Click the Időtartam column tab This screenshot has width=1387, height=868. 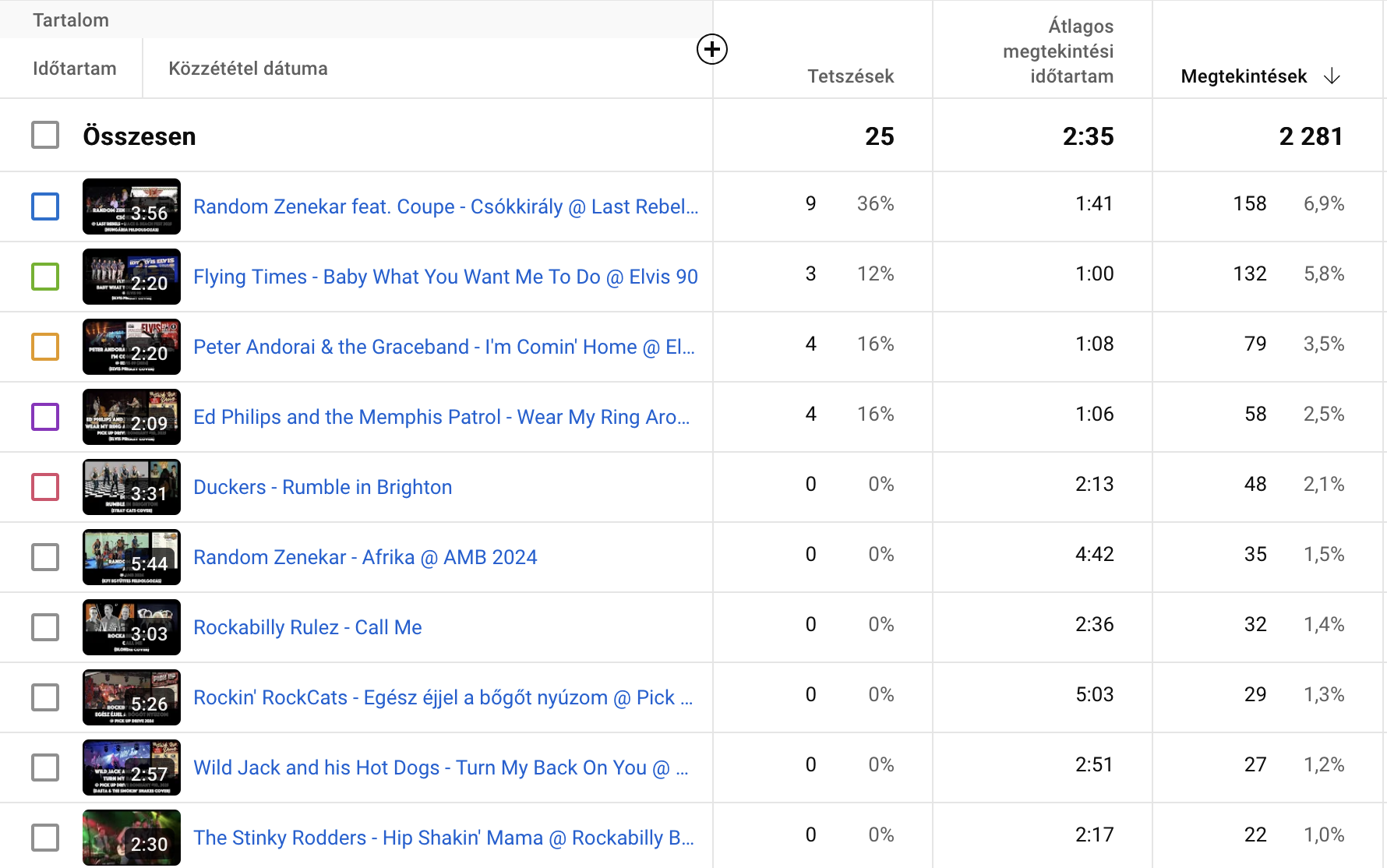[x=75, y=69]
